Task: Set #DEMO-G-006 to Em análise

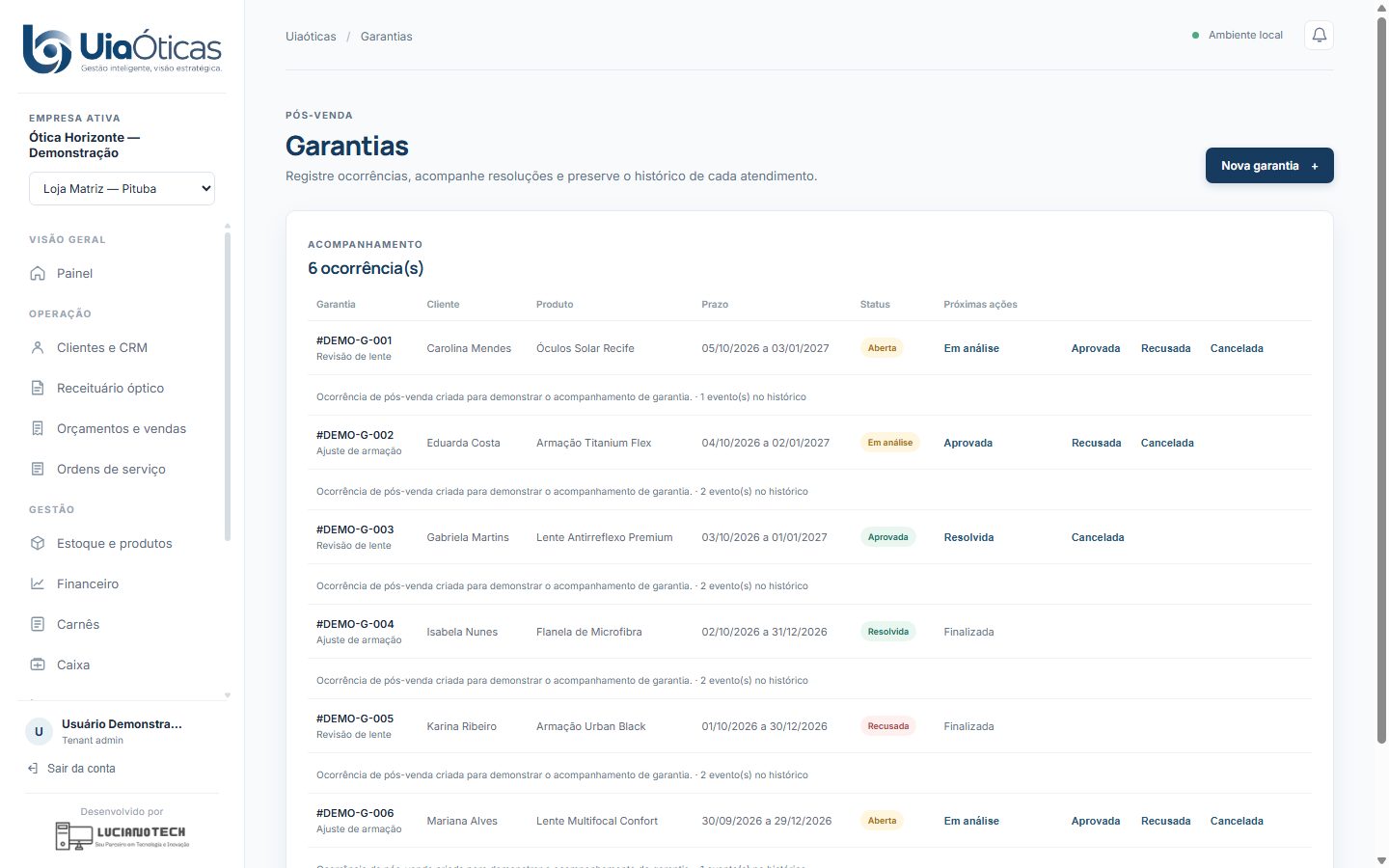Action: 971,821
